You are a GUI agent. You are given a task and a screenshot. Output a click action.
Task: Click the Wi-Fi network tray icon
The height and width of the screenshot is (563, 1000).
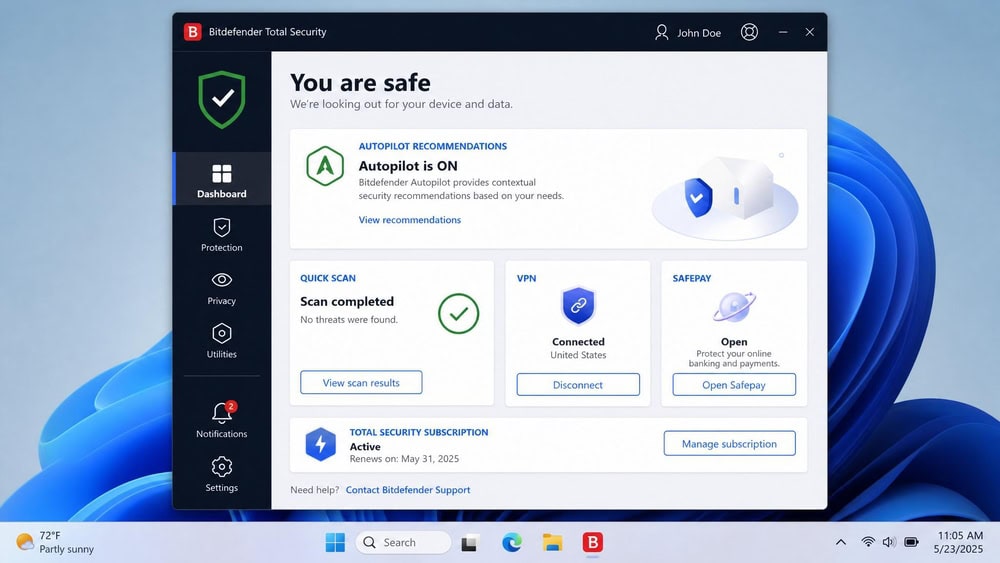pyautogui.click(x=868, y=543)
